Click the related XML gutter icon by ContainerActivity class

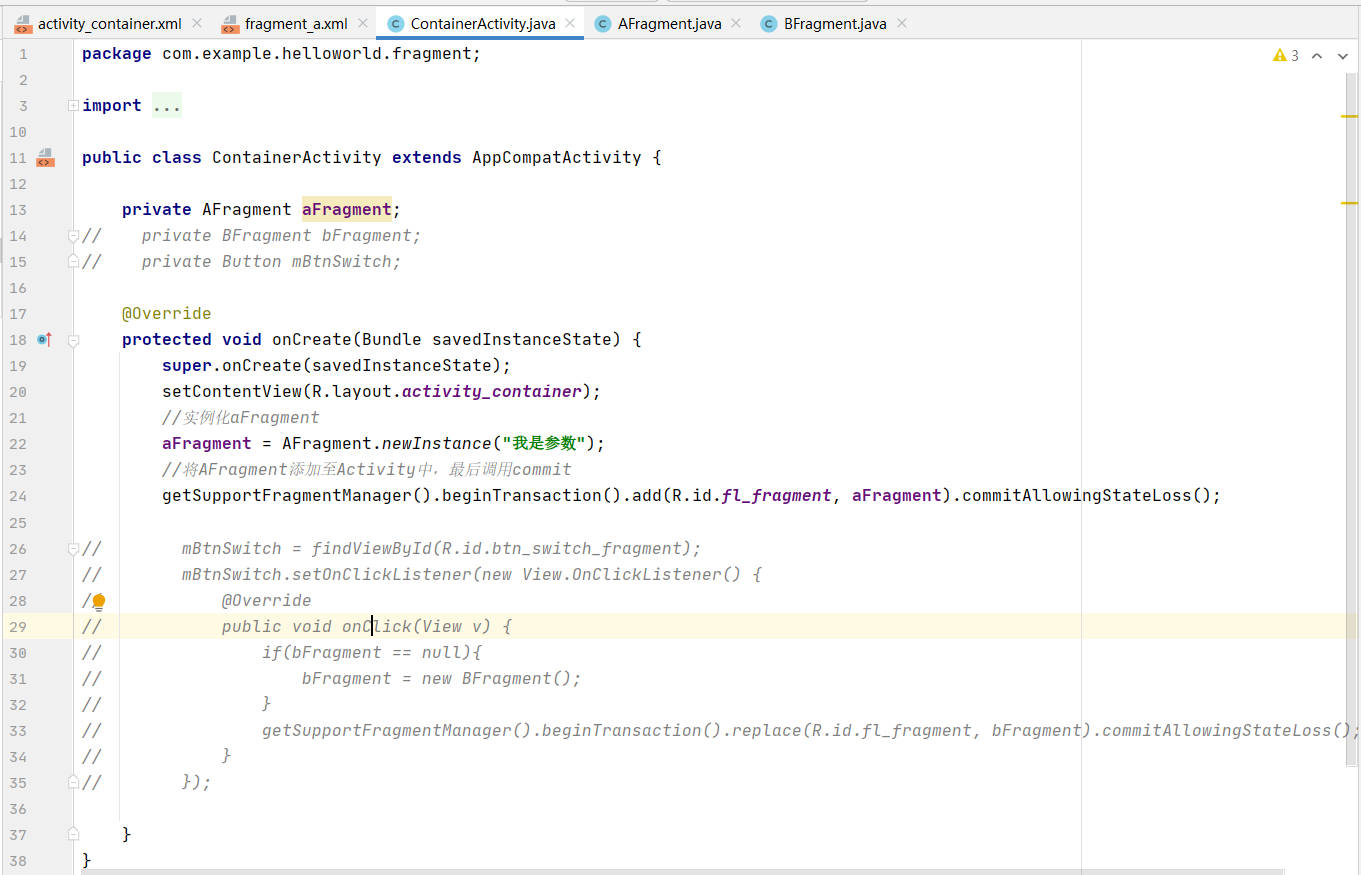[44, 158]
